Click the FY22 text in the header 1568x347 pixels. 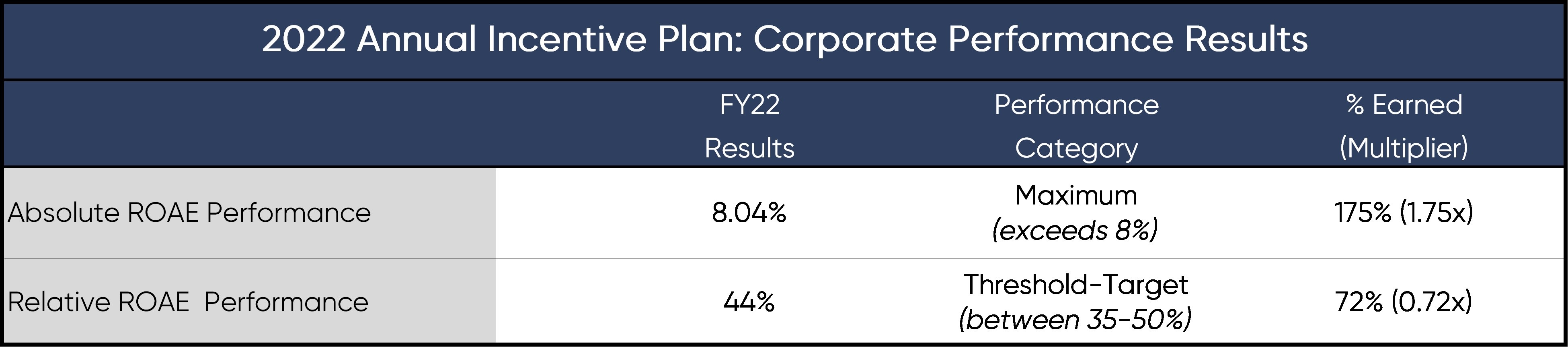749,105
